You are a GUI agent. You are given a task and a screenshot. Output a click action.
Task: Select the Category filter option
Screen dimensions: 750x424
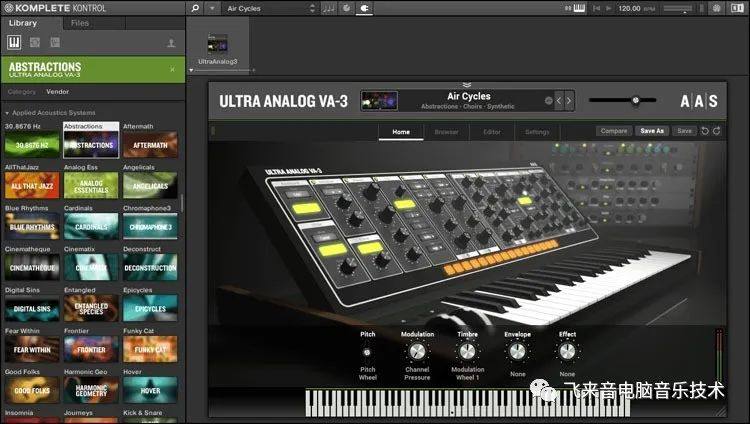coord(22,91)
